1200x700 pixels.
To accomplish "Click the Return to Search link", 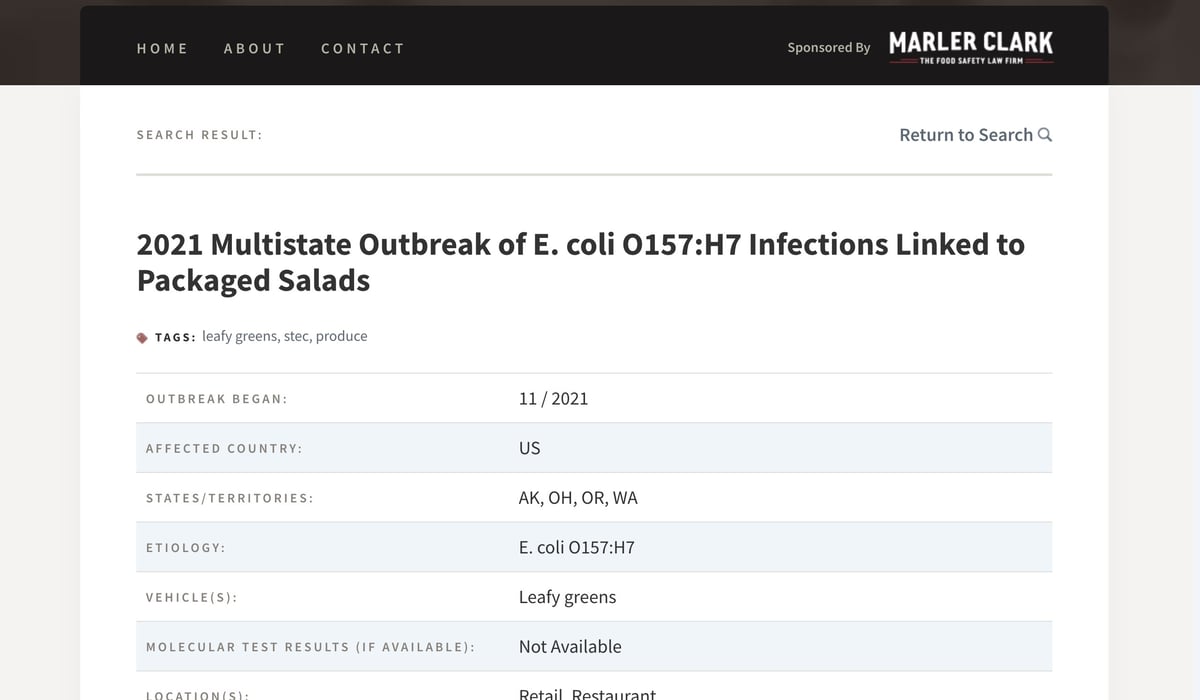I will point(966,134).
